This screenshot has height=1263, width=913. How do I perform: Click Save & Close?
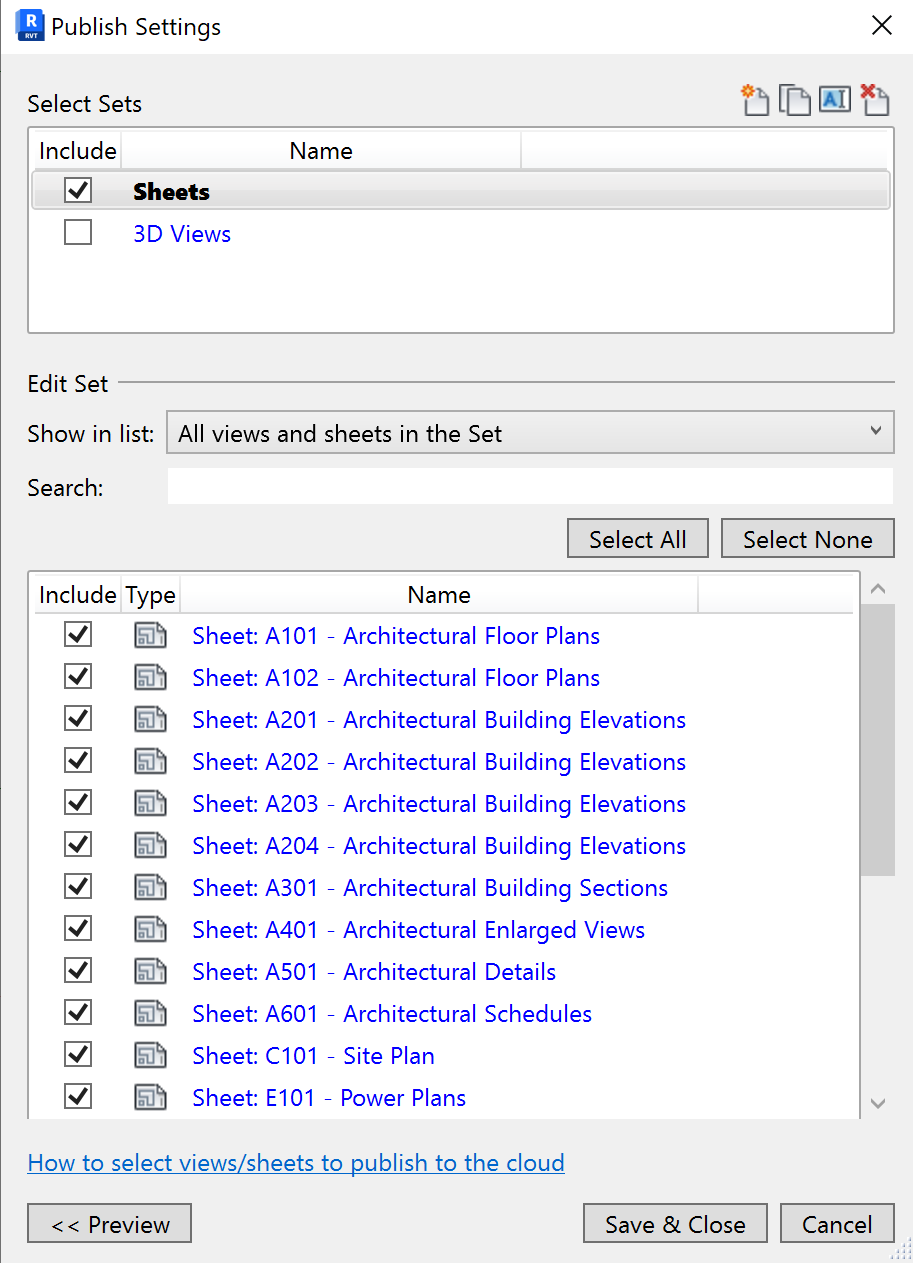tap(675, 1223)
